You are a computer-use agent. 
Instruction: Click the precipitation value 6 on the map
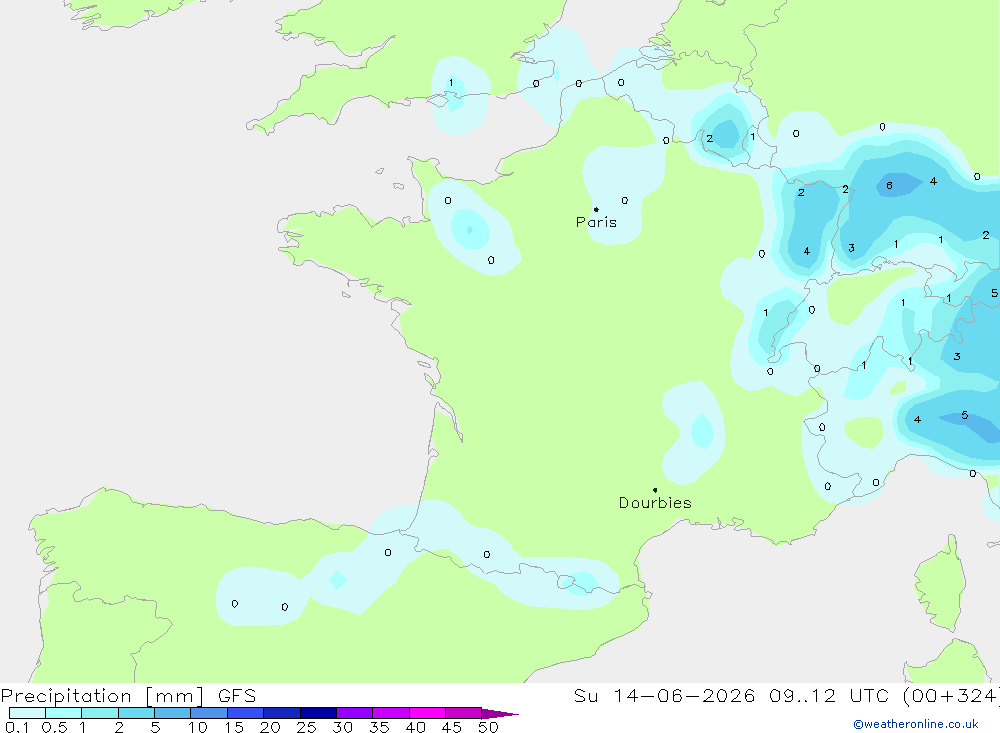tap(889, 186)
